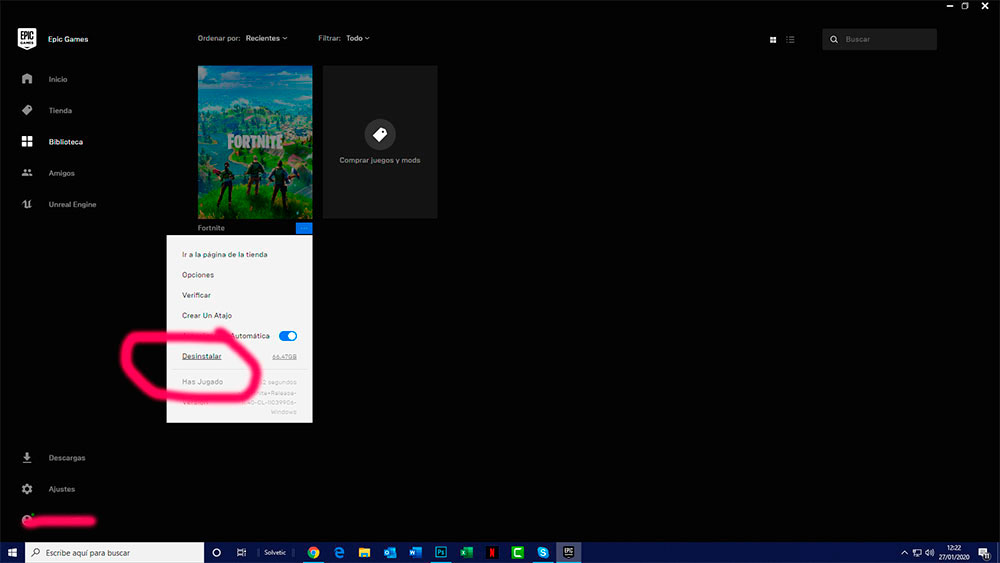Select Verificar in the menu
This screenshot has height=563, width=1000.
coord(196,295)
